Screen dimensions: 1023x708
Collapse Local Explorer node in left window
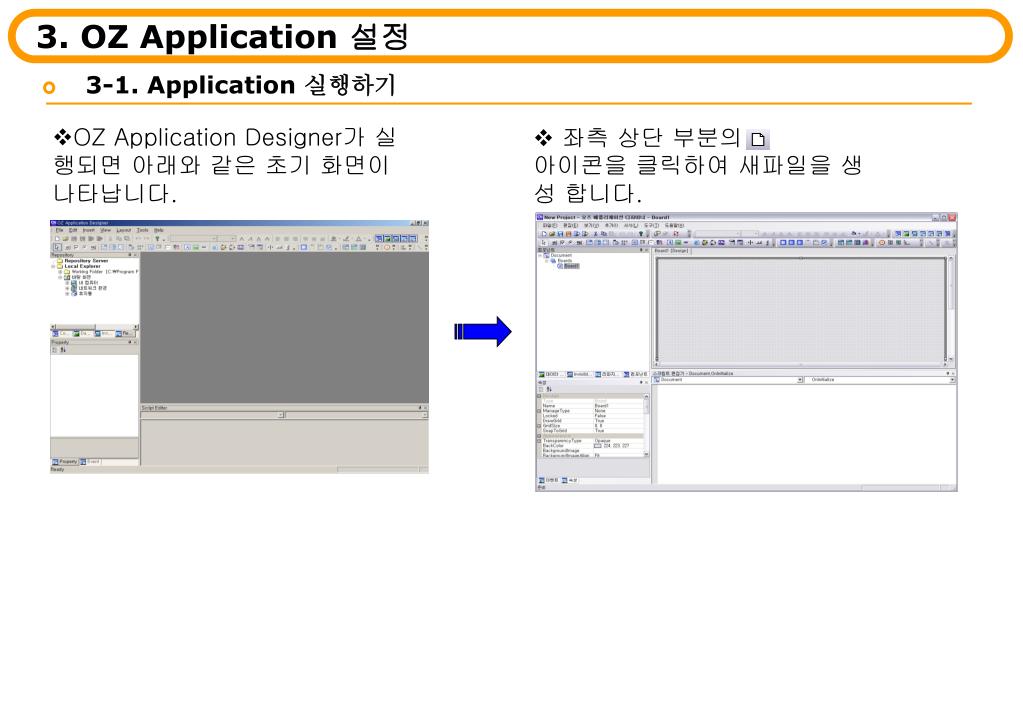point(53,266)
